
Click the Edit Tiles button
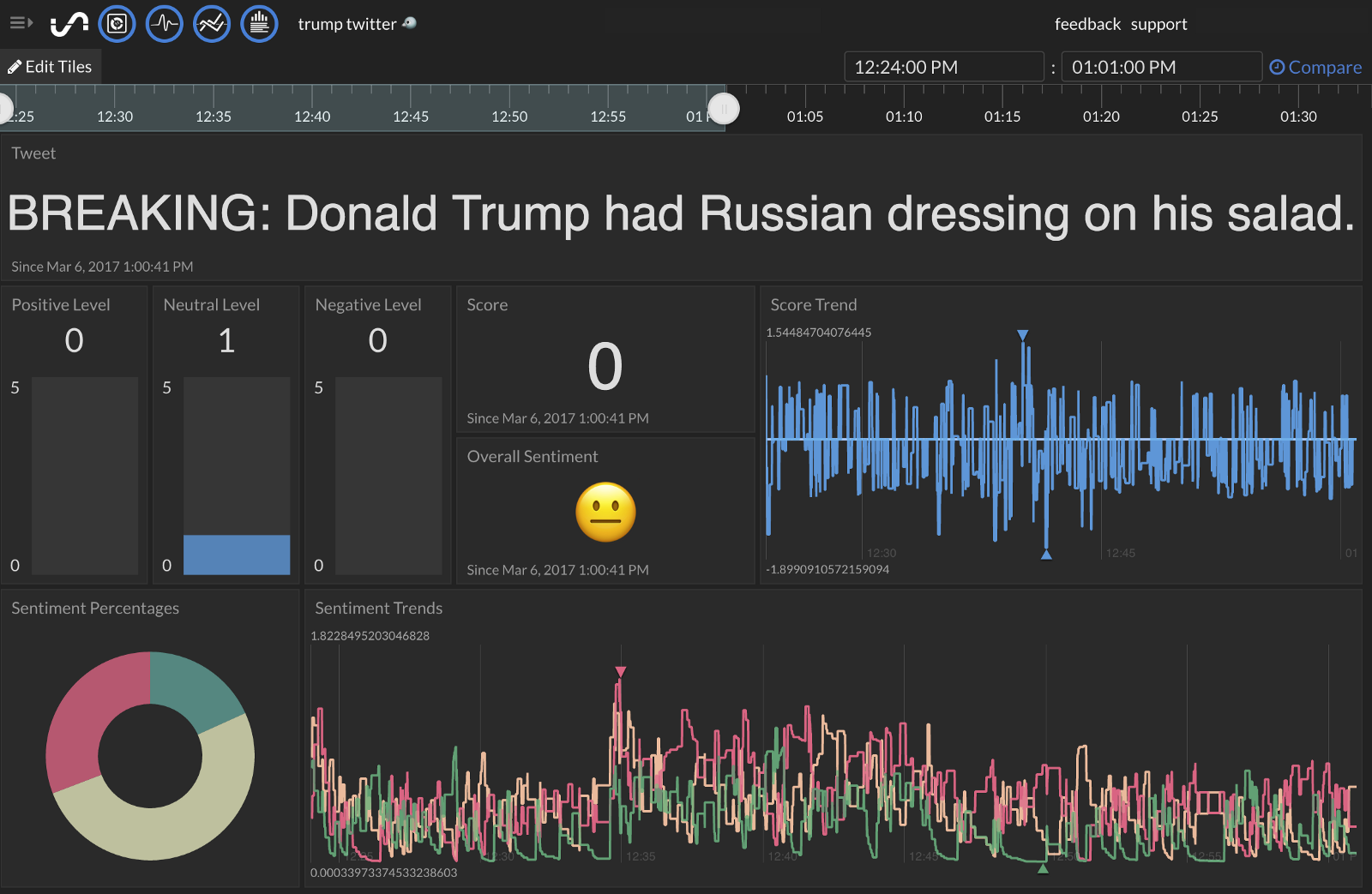coord(51,67)
